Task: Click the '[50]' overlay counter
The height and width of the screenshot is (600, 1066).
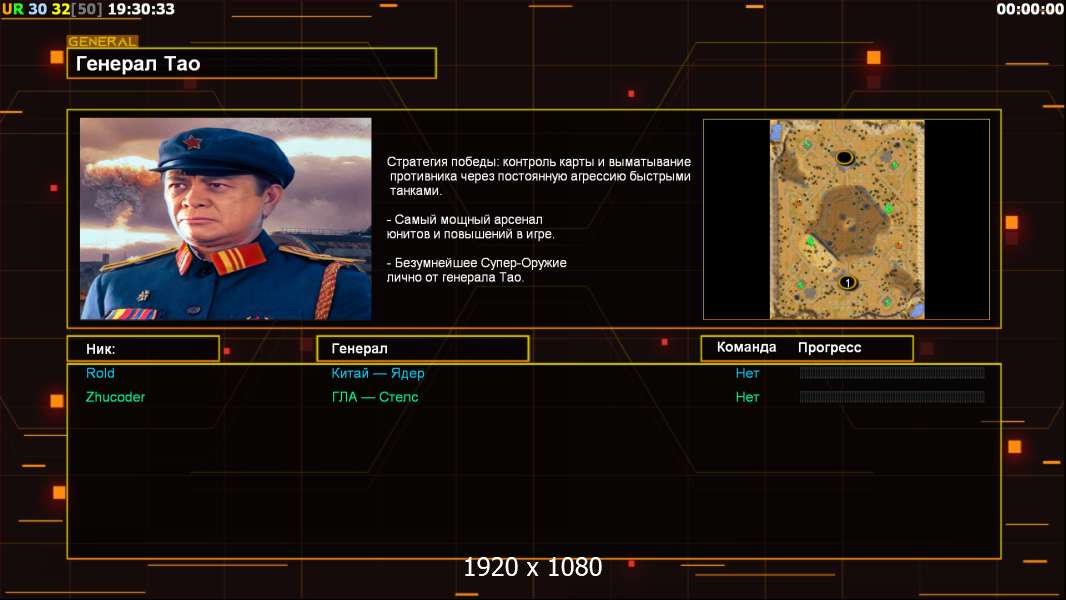Action: 87,9
